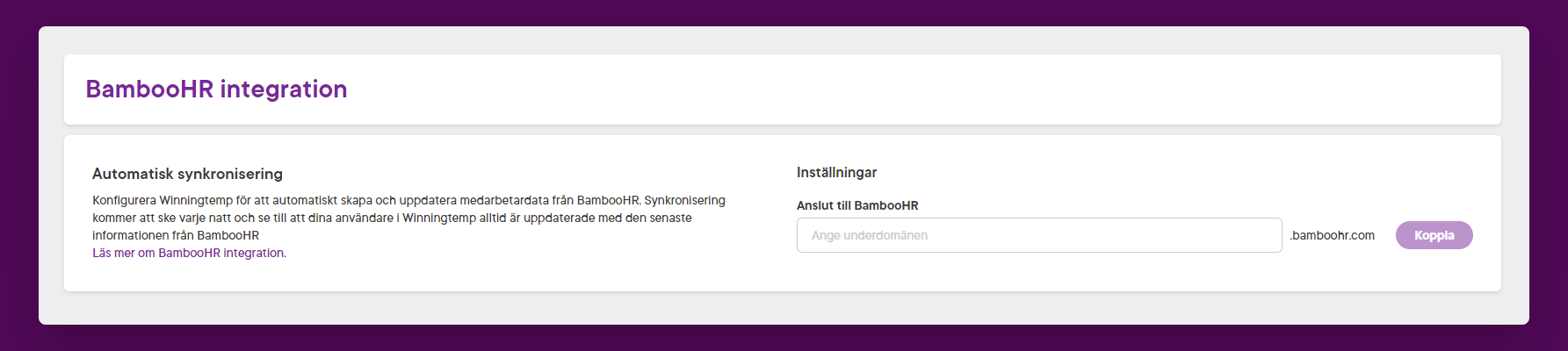
Task: Click the Automatisk synkronisering heading
Action: pos(187,174)
